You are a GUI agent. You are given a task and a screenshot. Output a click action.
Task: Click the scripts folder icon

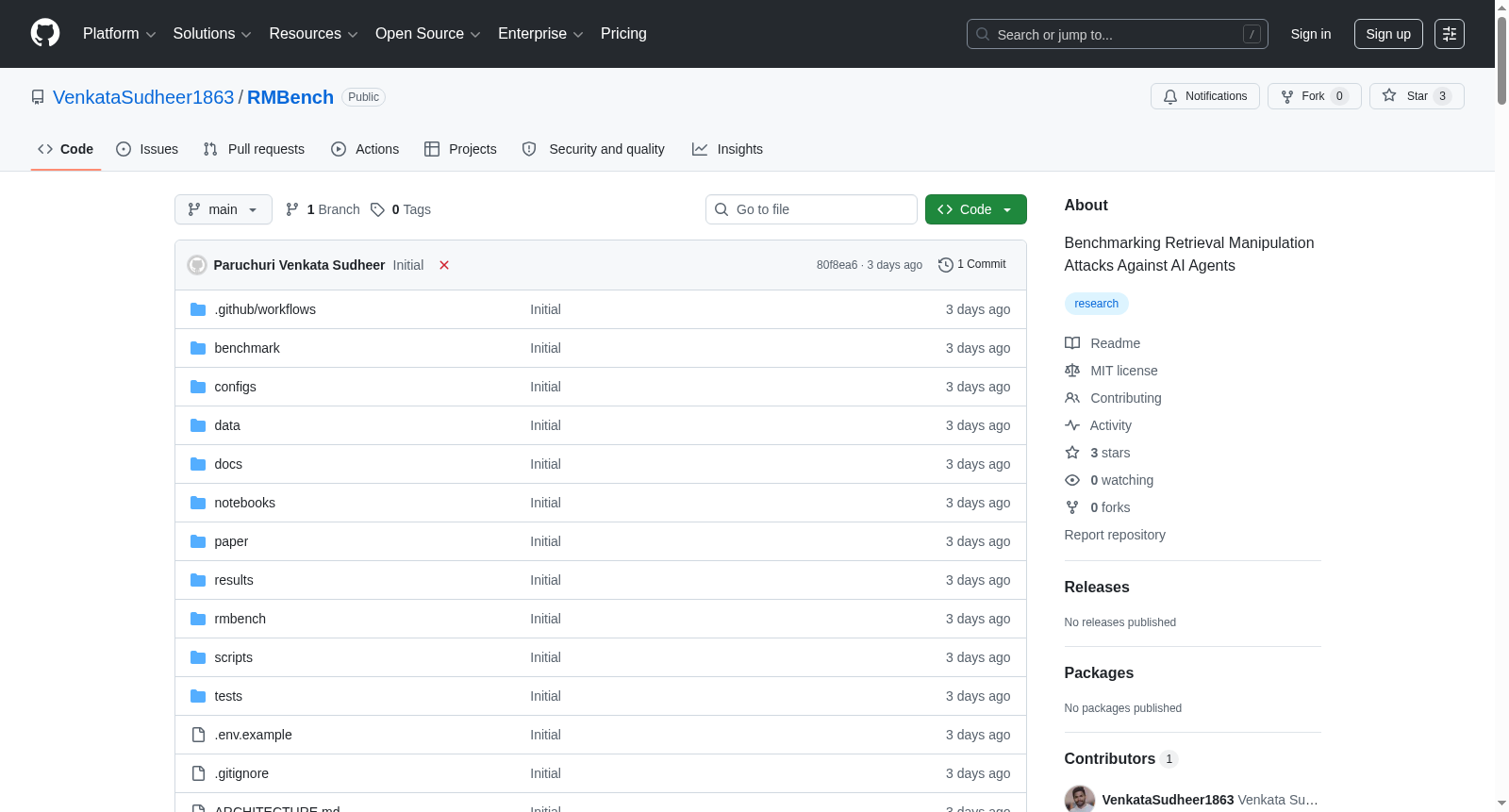pyautogui.click(x=198, y=657)
